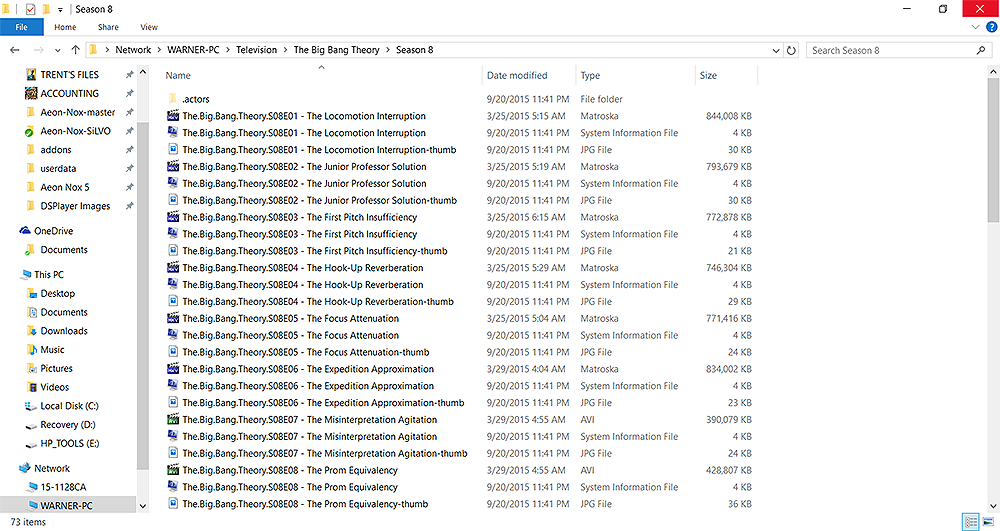Image resolution: width=1000 pixels, height=531 pixels.
Task: Open Aeon-Nox-master pinned folder
Action: (78, 112)
